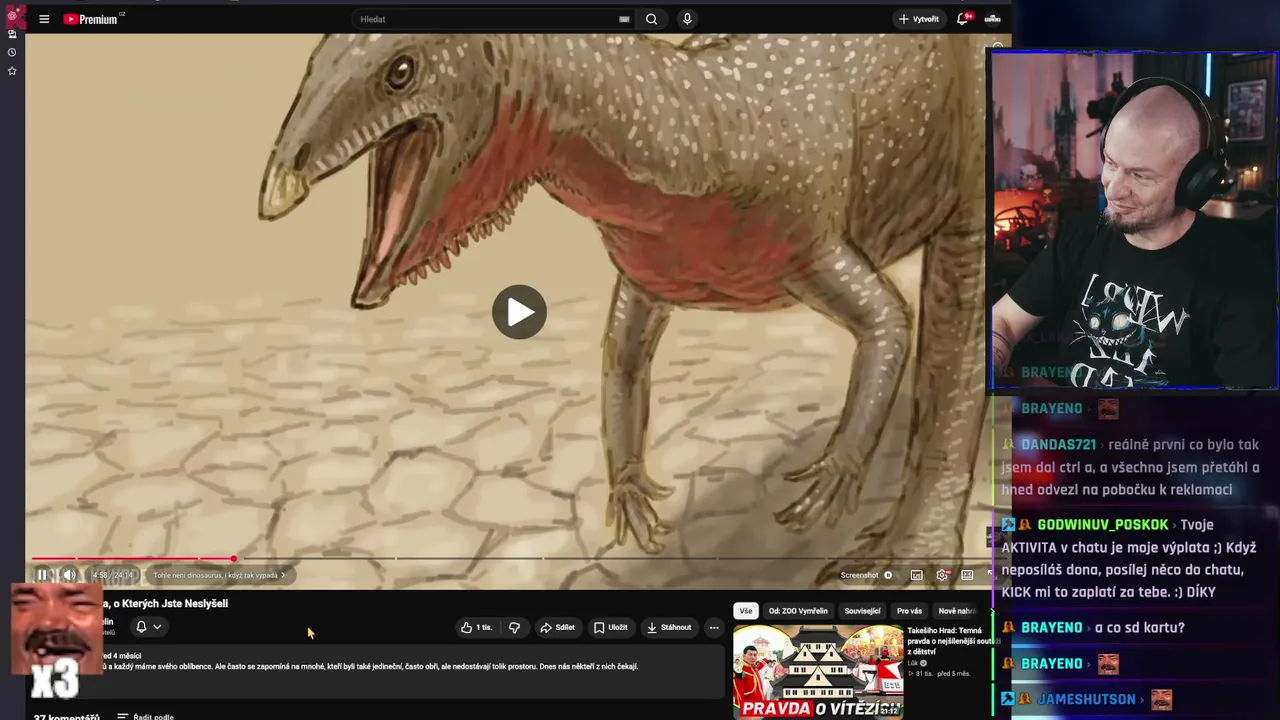Open Takešiho Hrad video thumbnail

click(818, 671)
